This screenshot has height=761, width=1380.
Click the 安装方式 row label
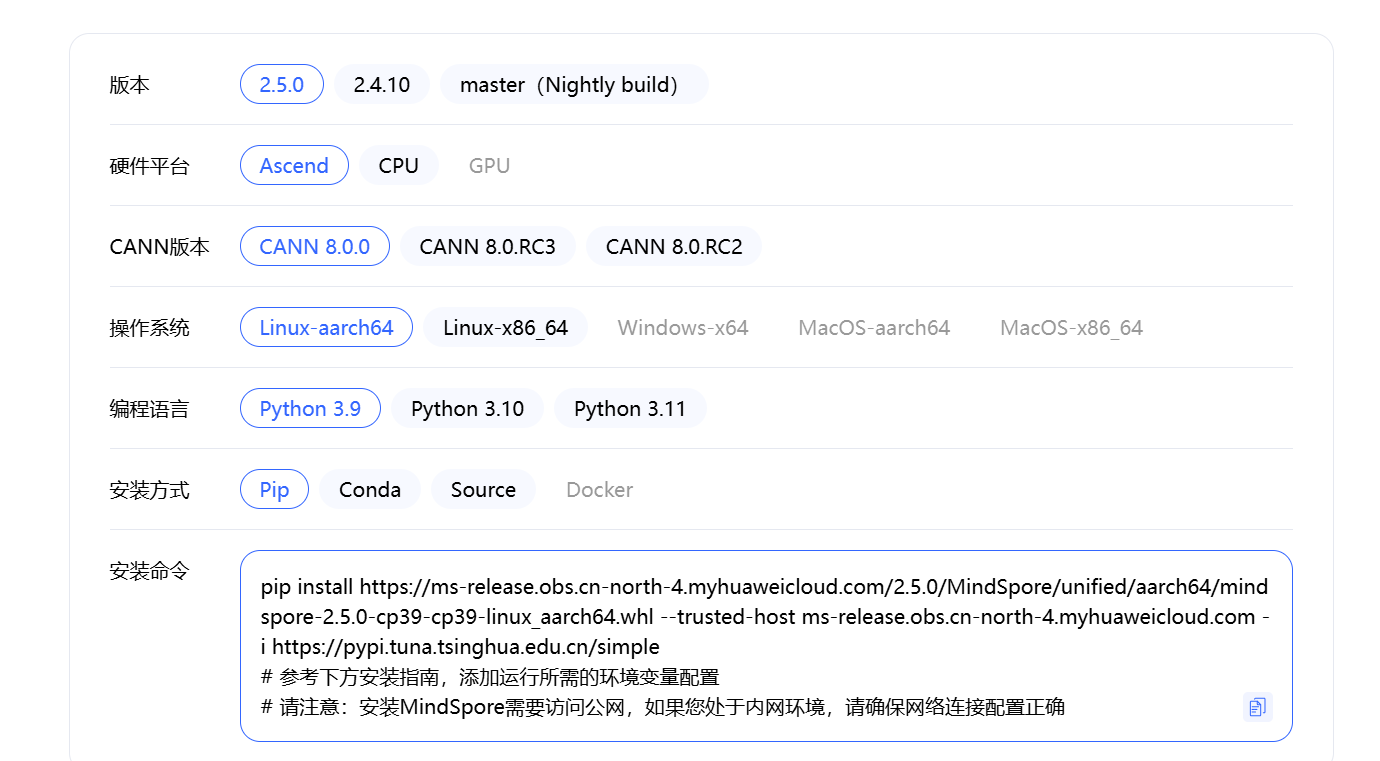tap(149, 490)
